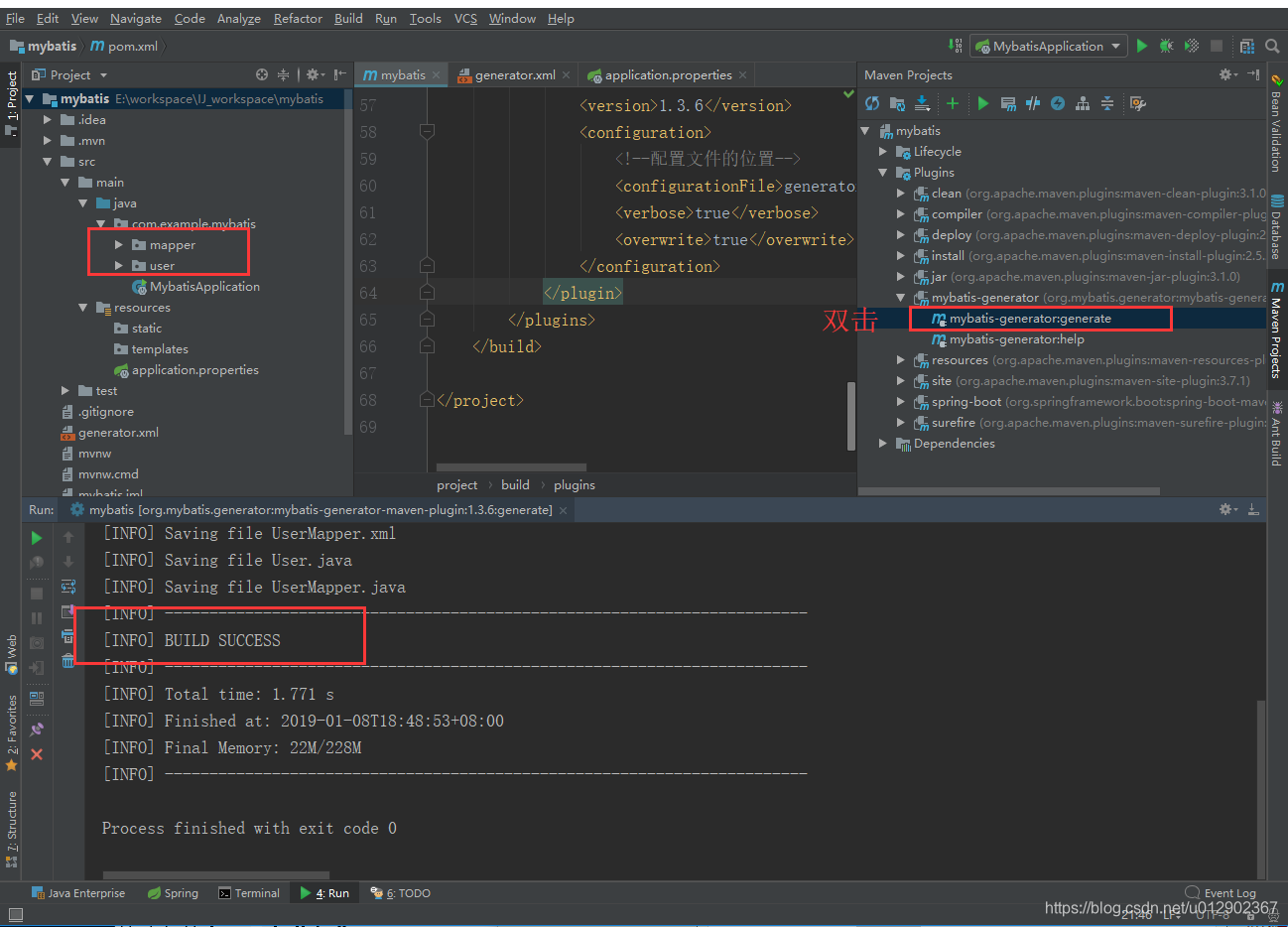Viewport: 1288px width, 927px height.
Task: Run MybatisApplication with the green play button
Action: tap(1142, 46)
